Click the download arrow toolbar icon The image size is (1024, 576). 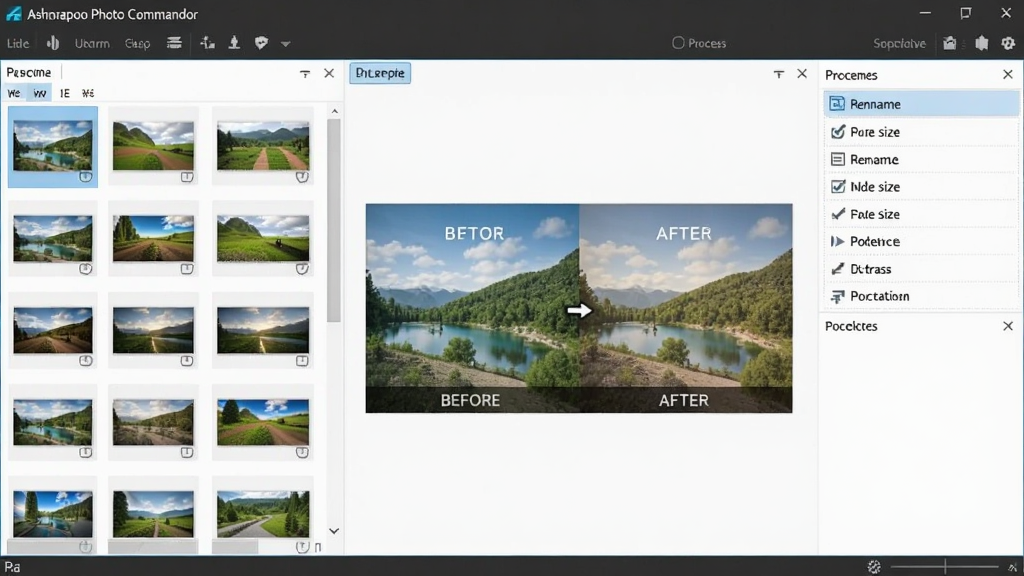tap(234, 43)
